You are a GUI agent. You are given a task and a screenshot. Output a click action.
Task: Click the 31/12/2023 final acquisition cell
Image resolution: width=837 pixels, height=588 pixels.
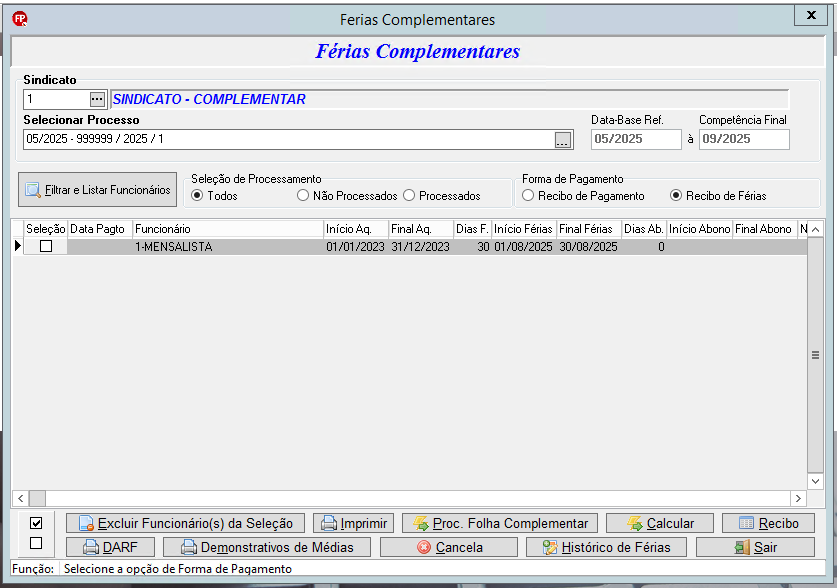421,247
